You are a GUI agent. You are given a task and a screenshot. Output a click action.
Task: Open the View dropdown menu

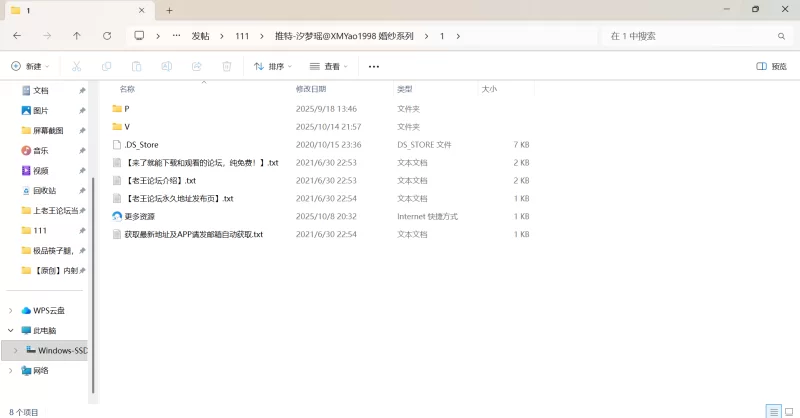(x=329, y=66)
